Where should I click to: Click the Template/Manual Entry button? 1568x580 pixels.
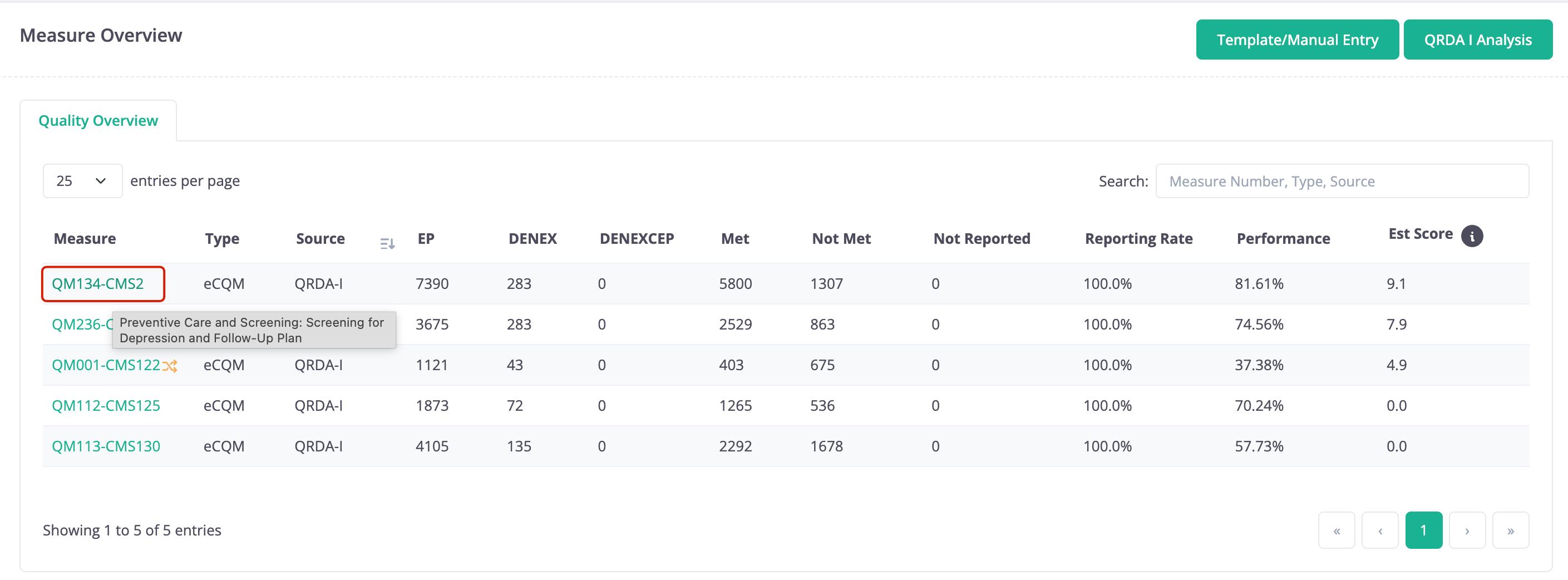coord(1297,40)
